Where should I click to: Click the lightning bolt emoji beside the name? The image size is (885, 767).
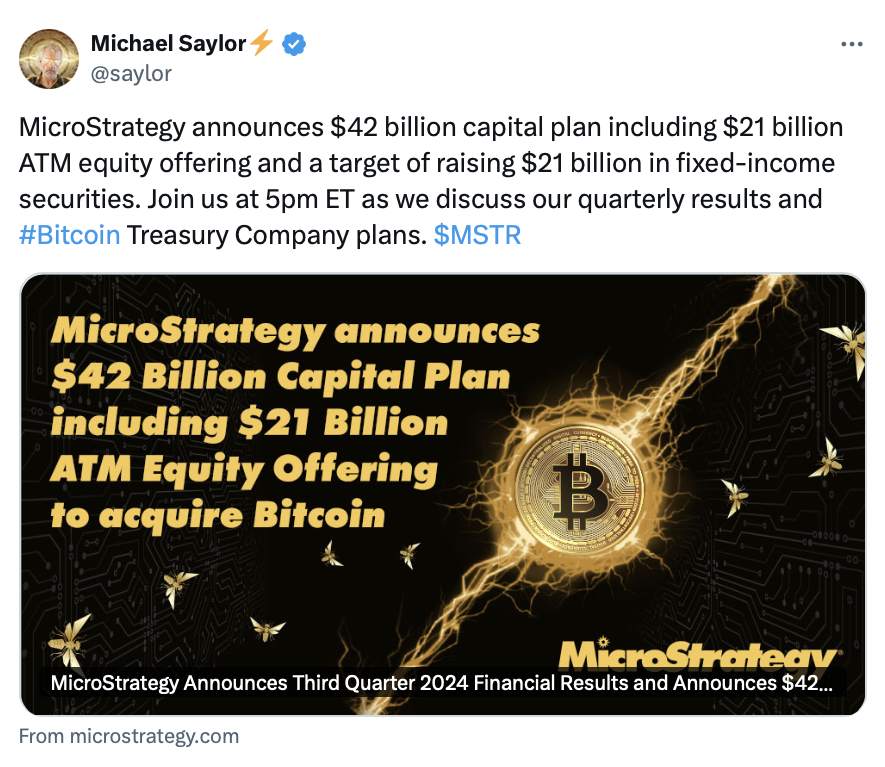click(261, 43)
